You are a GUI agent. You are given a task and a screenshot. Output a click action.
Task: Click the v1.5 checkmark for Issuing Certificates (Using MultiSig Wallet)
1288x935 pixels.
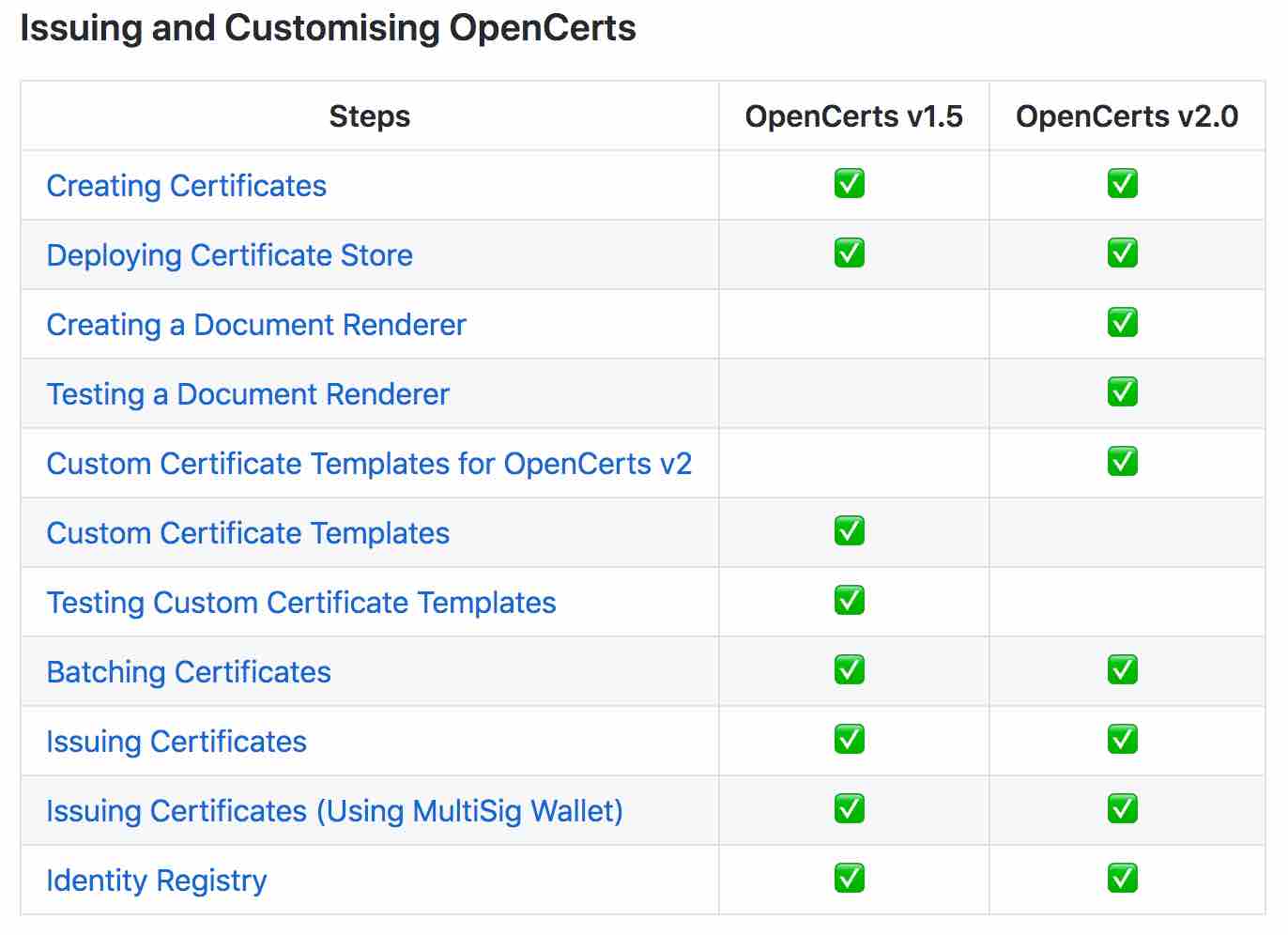click(850, 808)
